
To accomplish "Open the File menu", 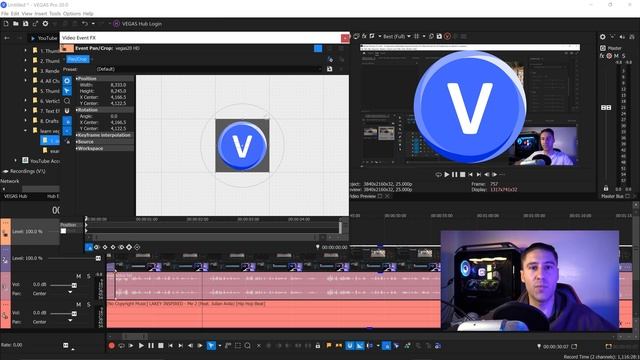I will pos(4,13).
